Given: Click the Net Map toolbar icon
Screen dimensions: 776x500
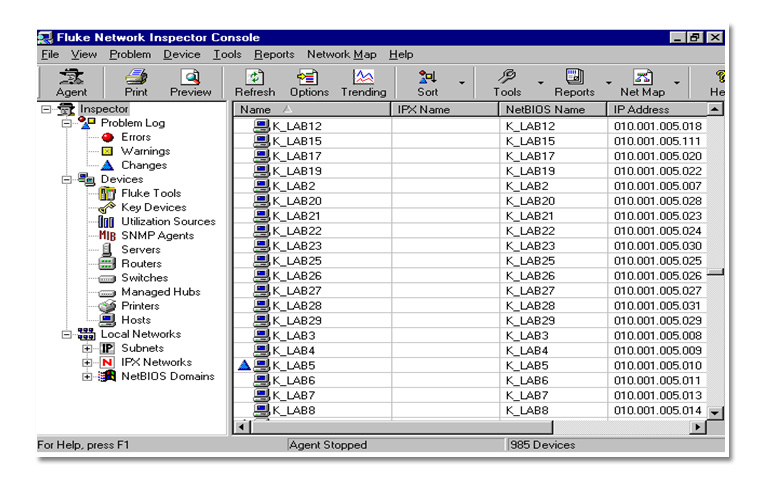Looking at the screenshot, I should [642, 82].
